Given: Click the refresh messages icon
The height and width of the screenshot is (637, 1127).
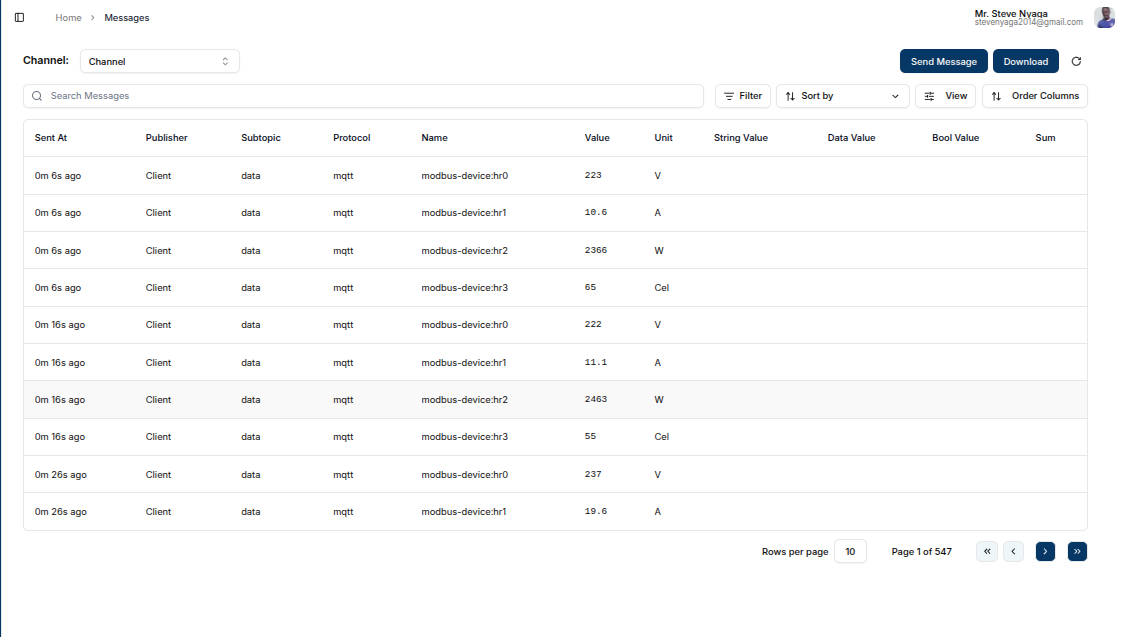Looking at the screenshot, I should click(x=1076, y=61).
